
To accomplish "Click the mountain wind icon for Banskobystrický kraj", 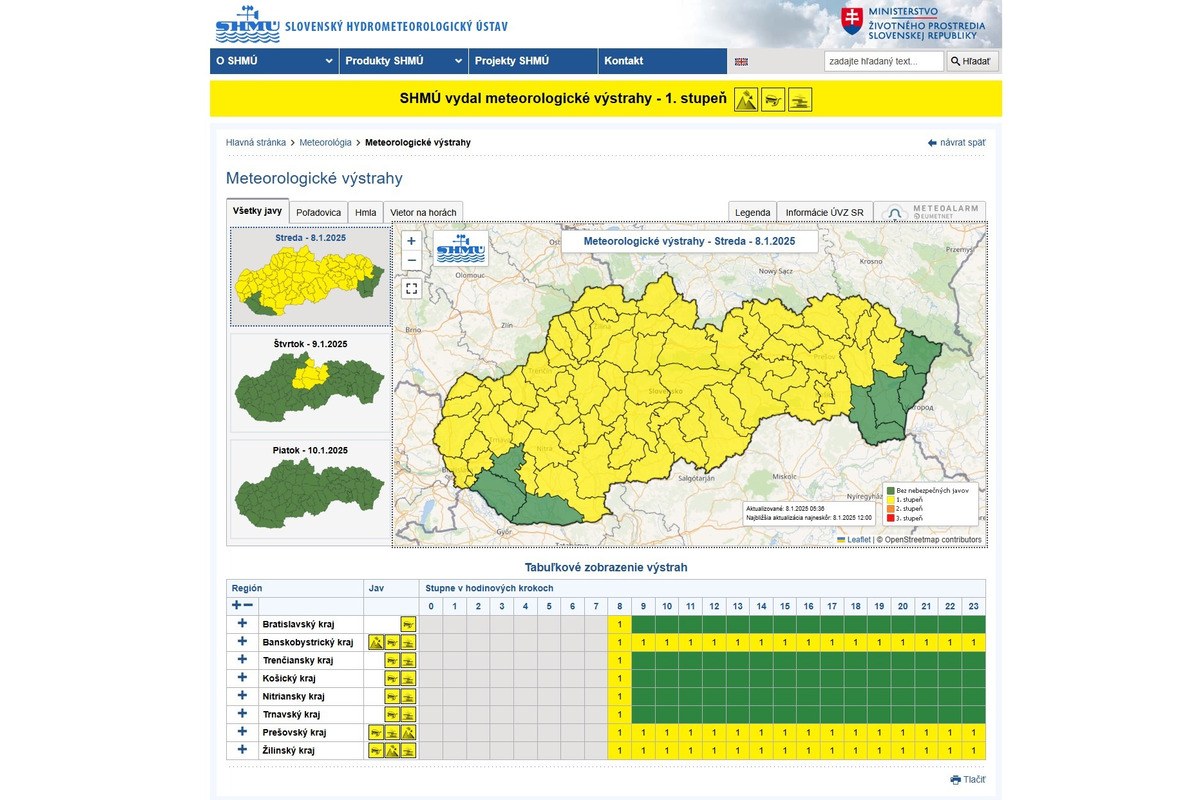I will [x=376, y=642].
